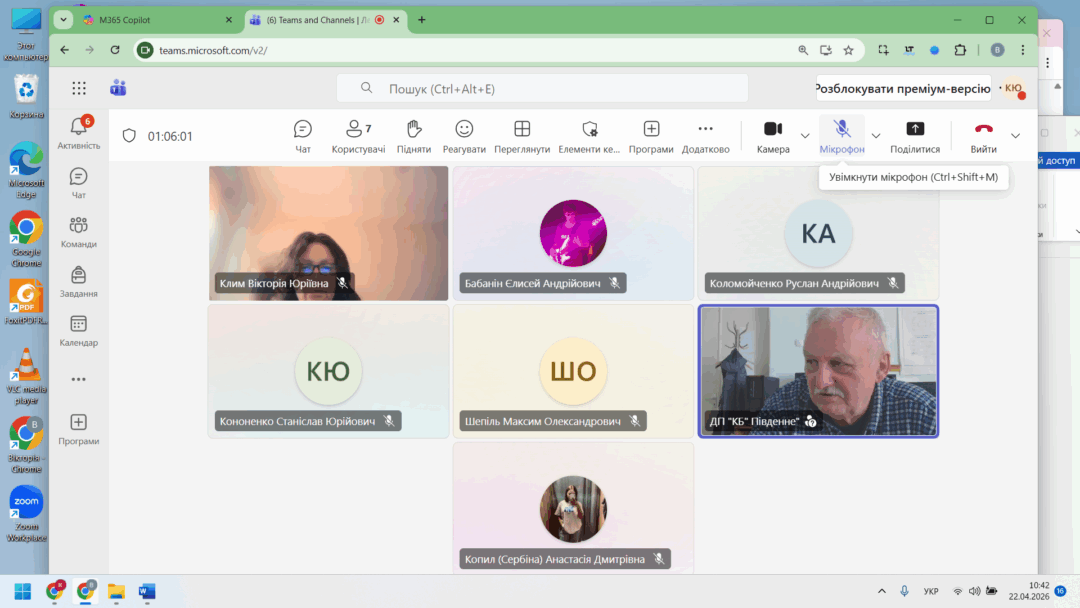Expand the microphone options chevron
Viewport: 1080px width, 608px height.
click(876, 136)
